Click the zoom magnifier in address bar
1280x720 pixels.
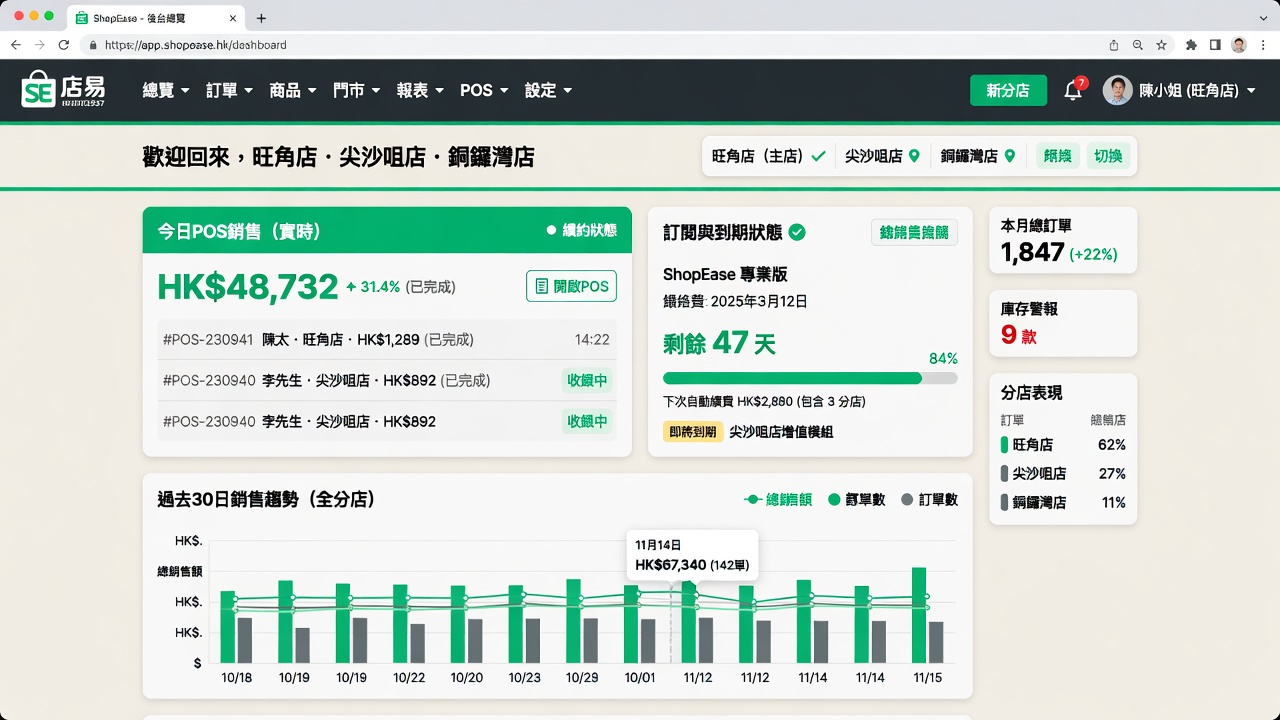(x=1138, y=45)
